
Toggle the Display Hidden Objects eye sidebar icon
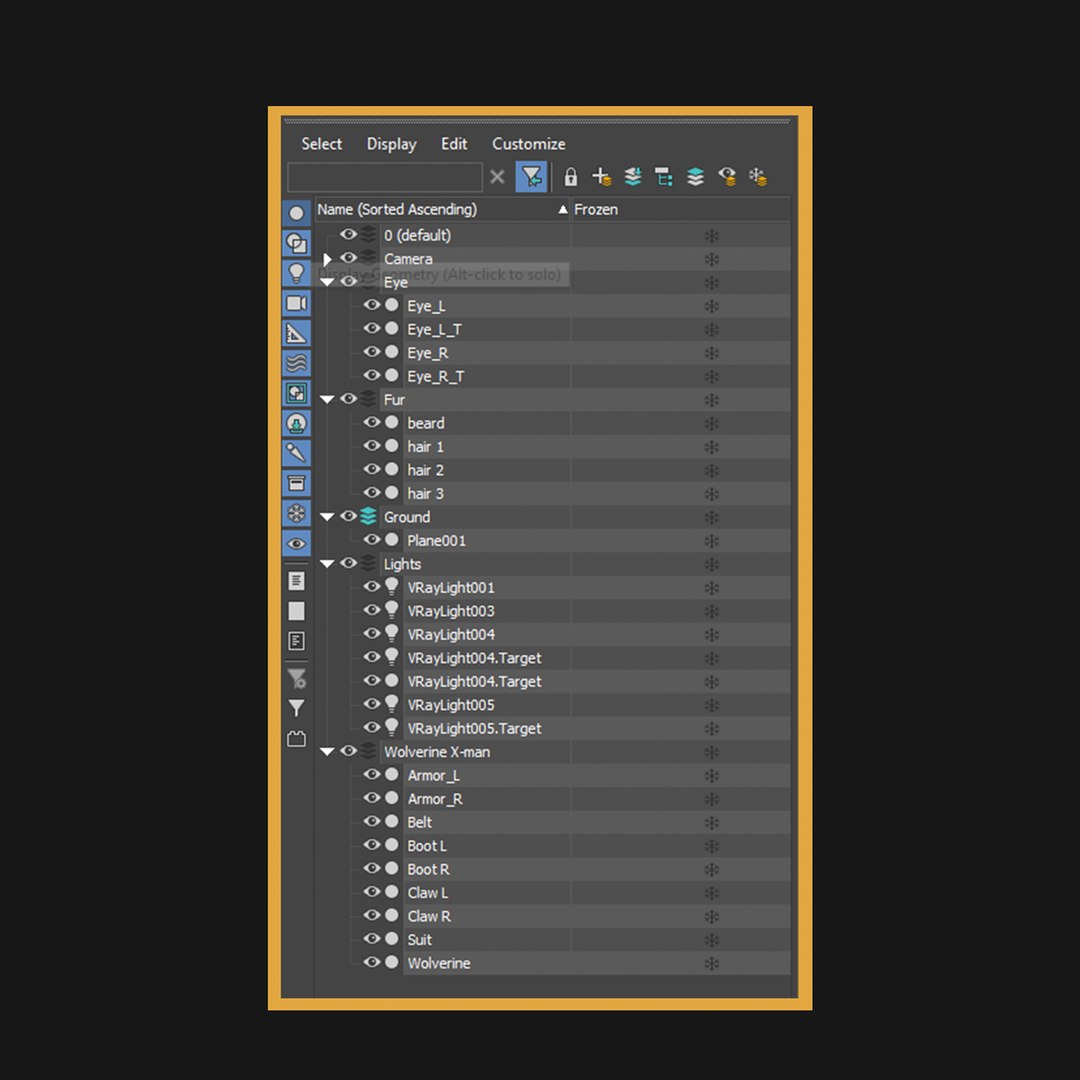pos(296,543)
